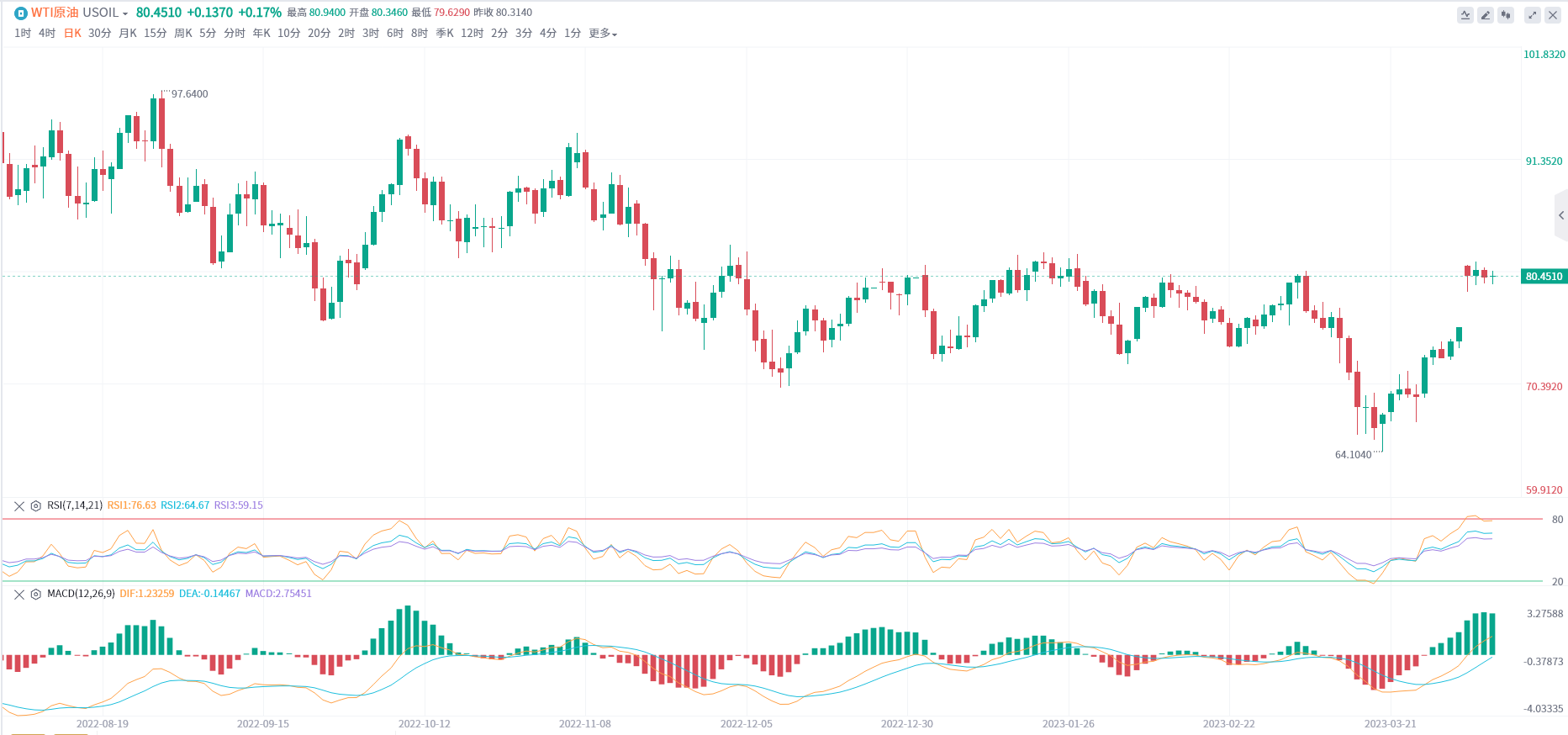
Task: Select the 4时 timeframe tab
Action: [47, 34]
